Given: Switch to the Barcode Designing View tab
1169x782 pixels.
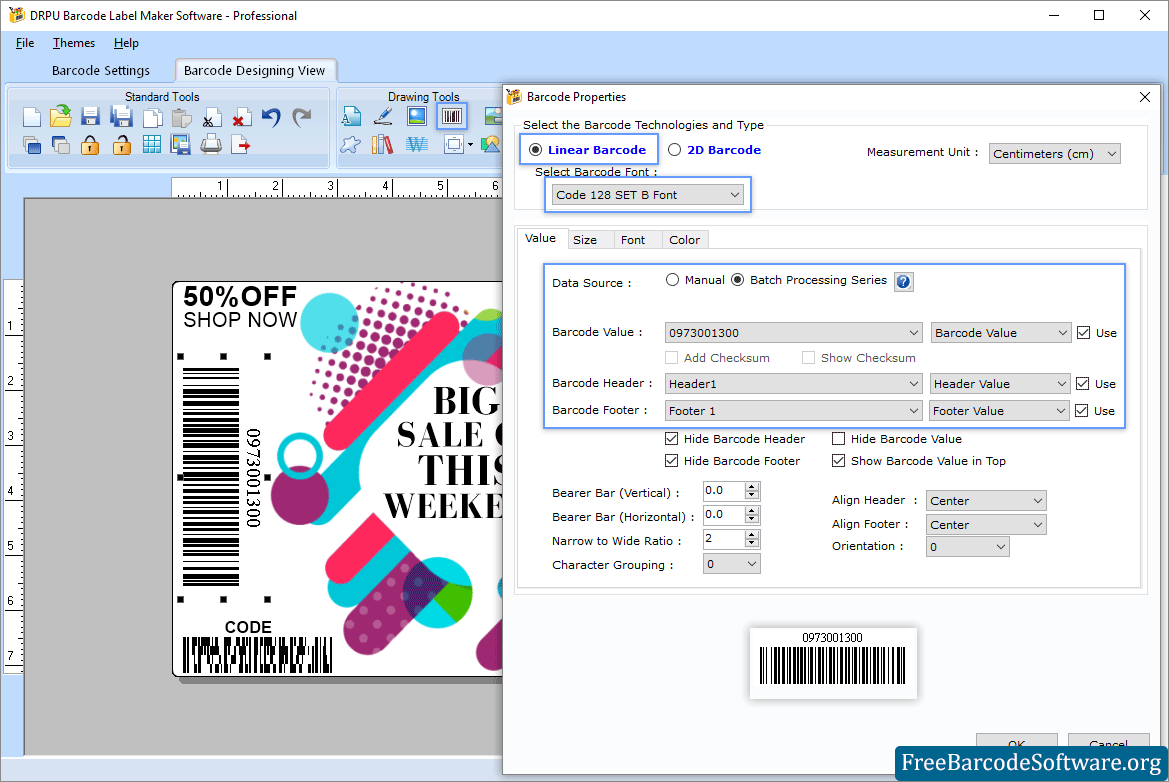Looking at the screenshot, I should 255,71.
